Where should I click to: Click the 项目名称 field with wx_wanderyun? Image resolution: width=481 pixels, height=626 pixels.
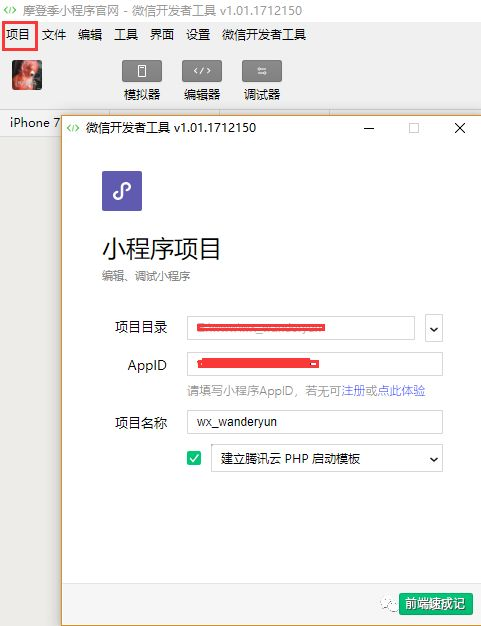315,422
